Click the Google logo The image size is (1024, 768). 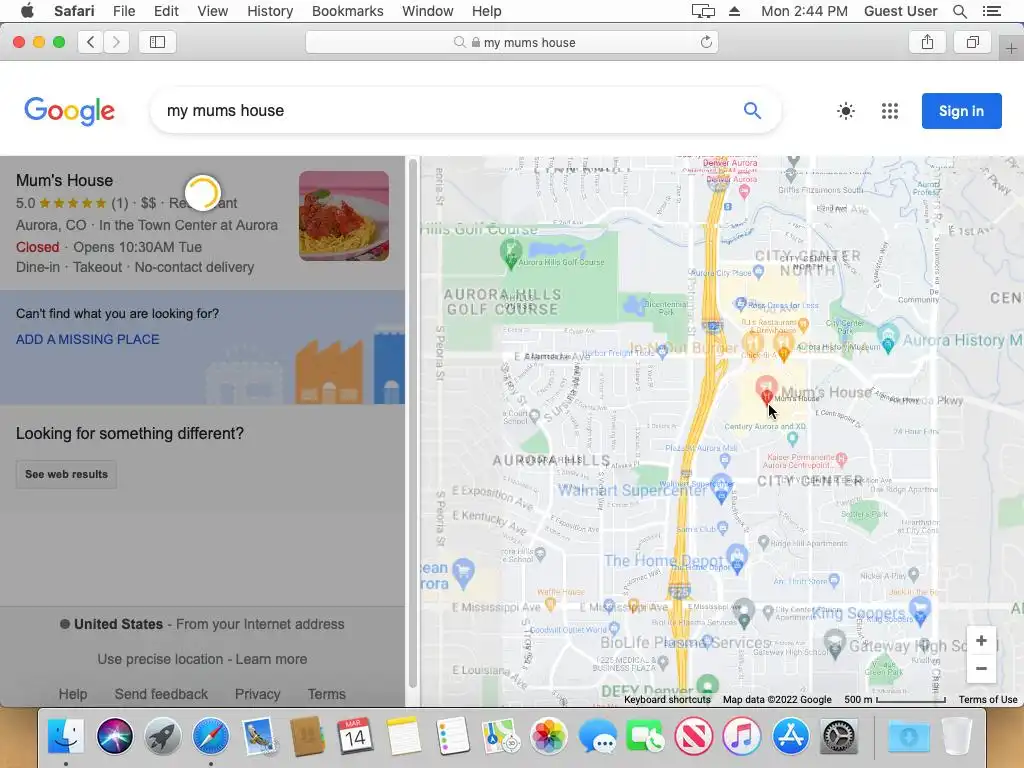69,112
